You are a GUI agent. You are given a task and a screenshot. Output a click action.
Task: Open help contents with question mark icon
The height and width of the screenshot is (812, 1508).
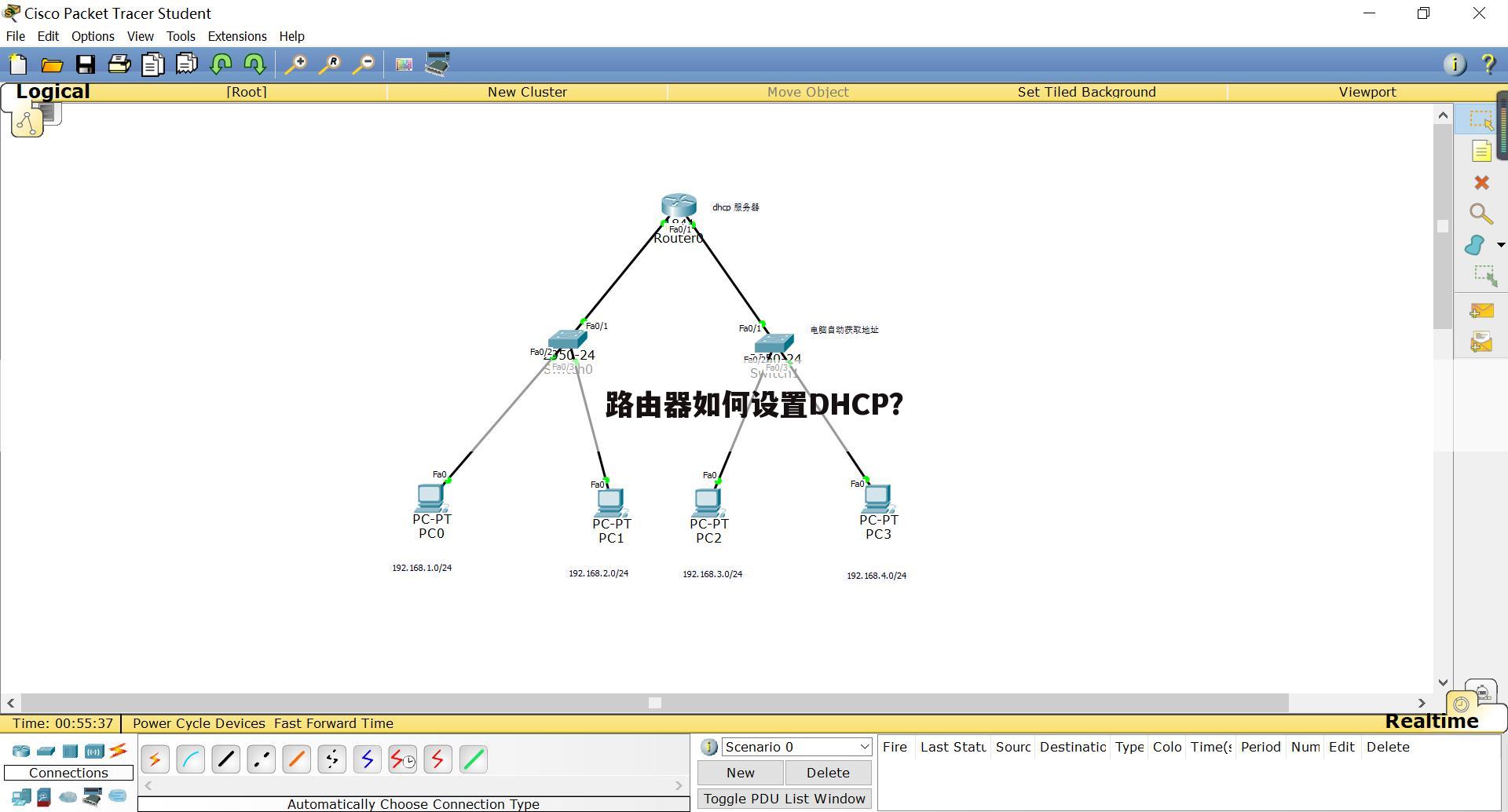tap(1488, 64)
